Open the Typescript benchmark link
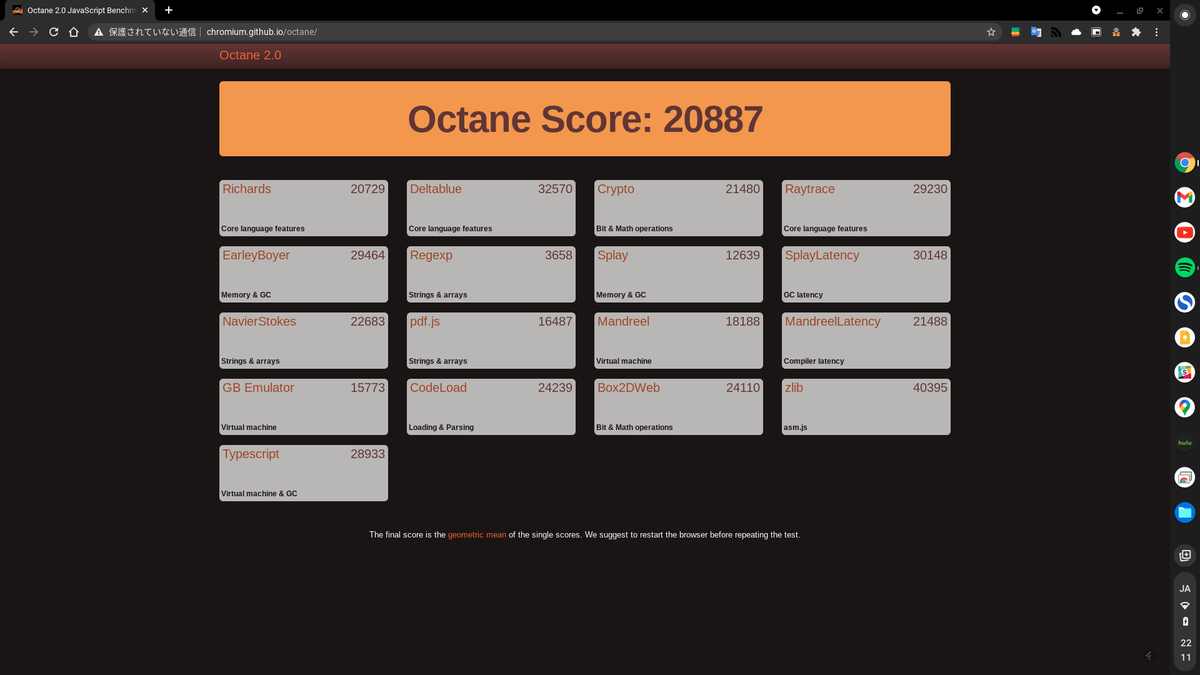The image size is (1200, 675). point(251,453)
